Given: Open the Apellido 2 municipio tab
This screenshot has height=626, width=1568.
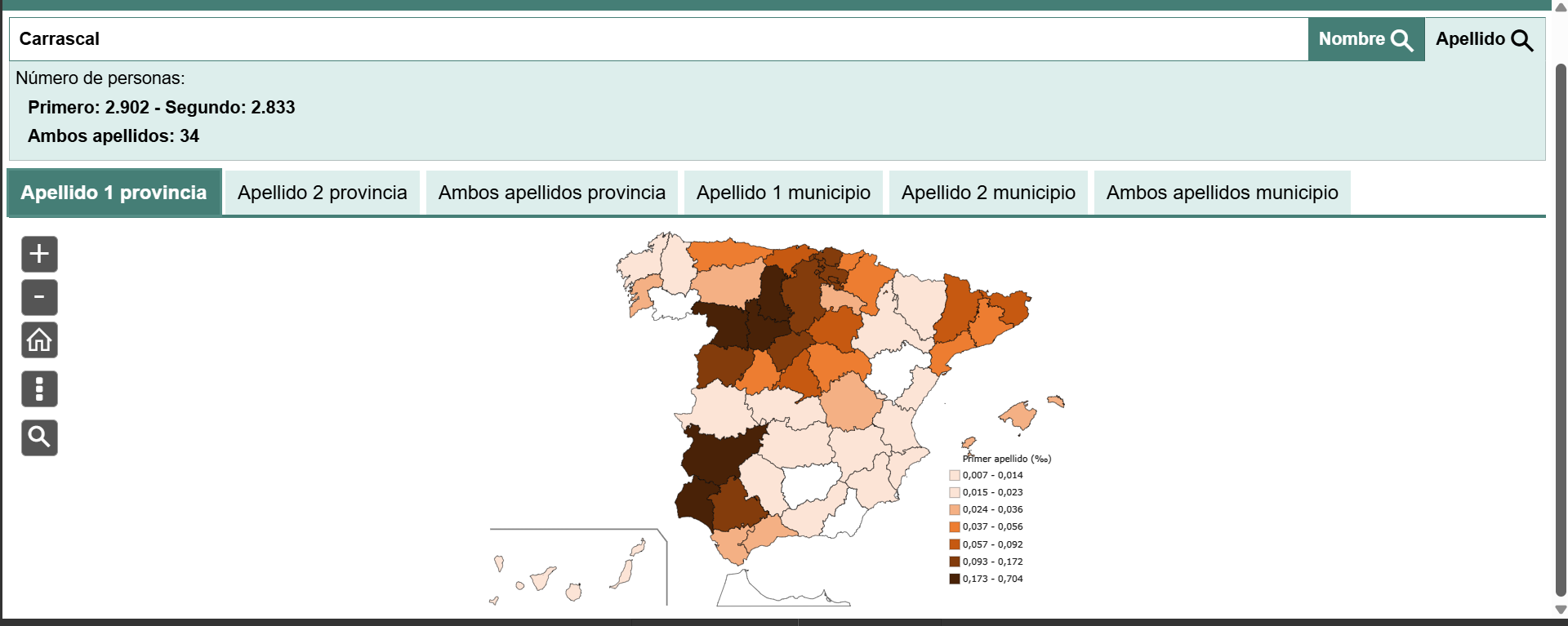Looking at the screenshot, I should tap(988, 193).
